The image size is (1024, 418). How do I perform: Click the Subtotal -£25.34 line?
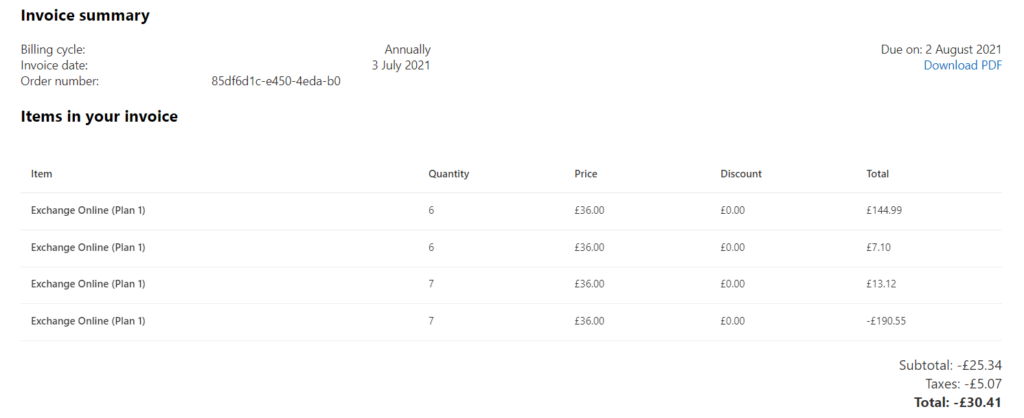(950, 366)
